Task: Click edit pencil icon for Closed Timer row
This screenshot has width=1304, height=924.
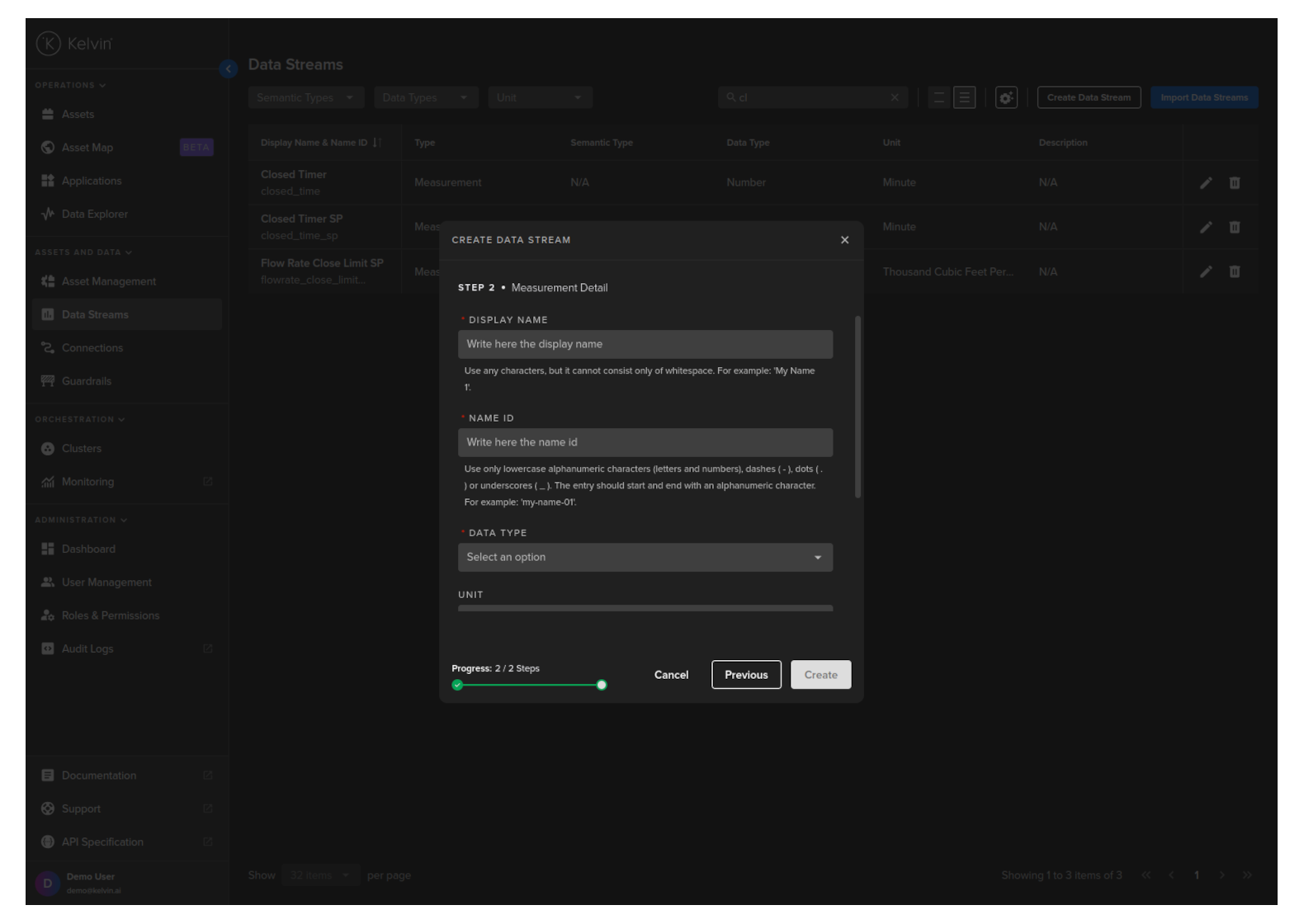Action: [x=1205, y=183]
